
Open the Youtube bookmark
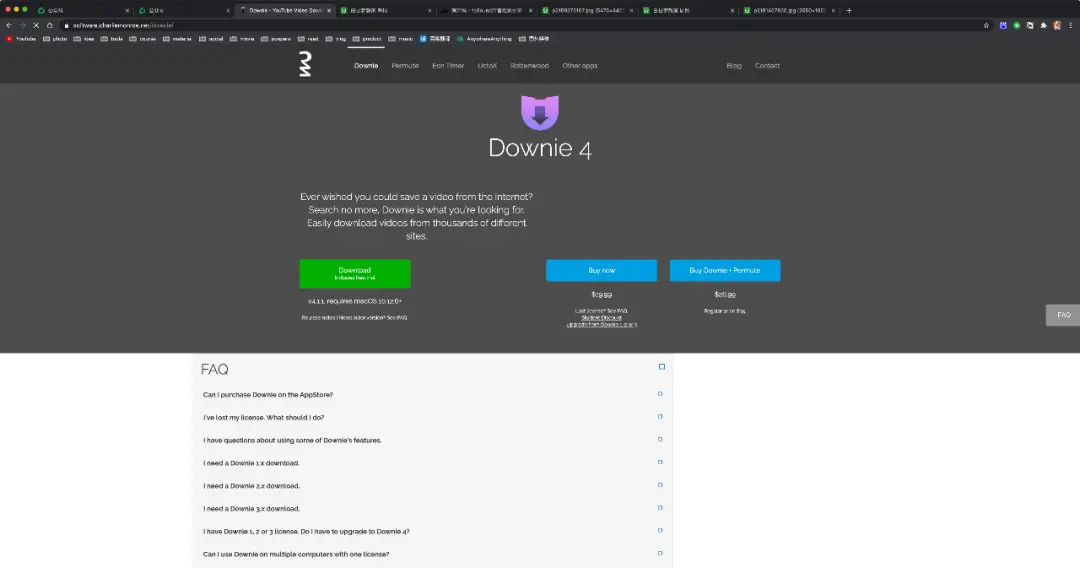21,39
